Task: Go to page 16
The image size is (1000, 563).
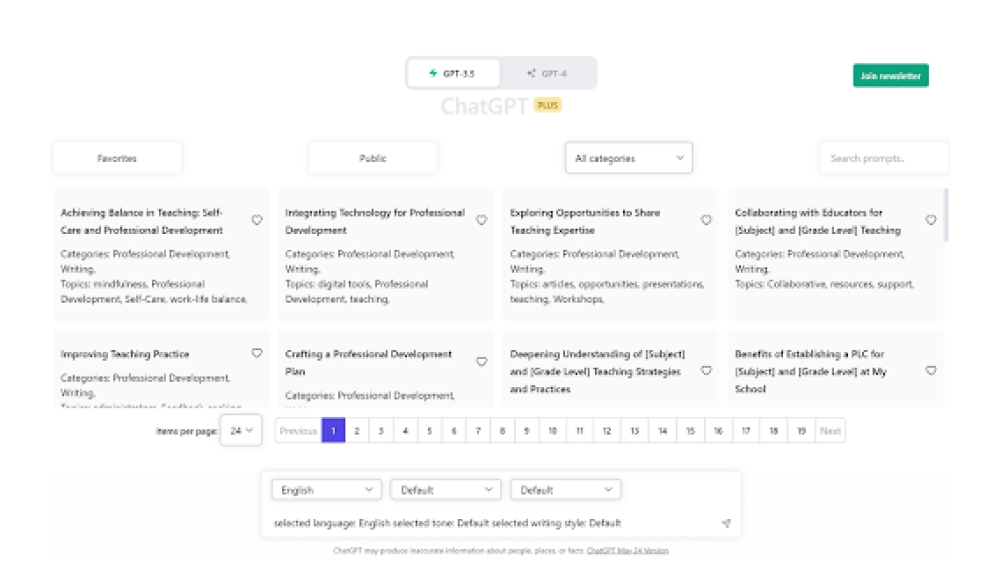Action: point(718,431)
